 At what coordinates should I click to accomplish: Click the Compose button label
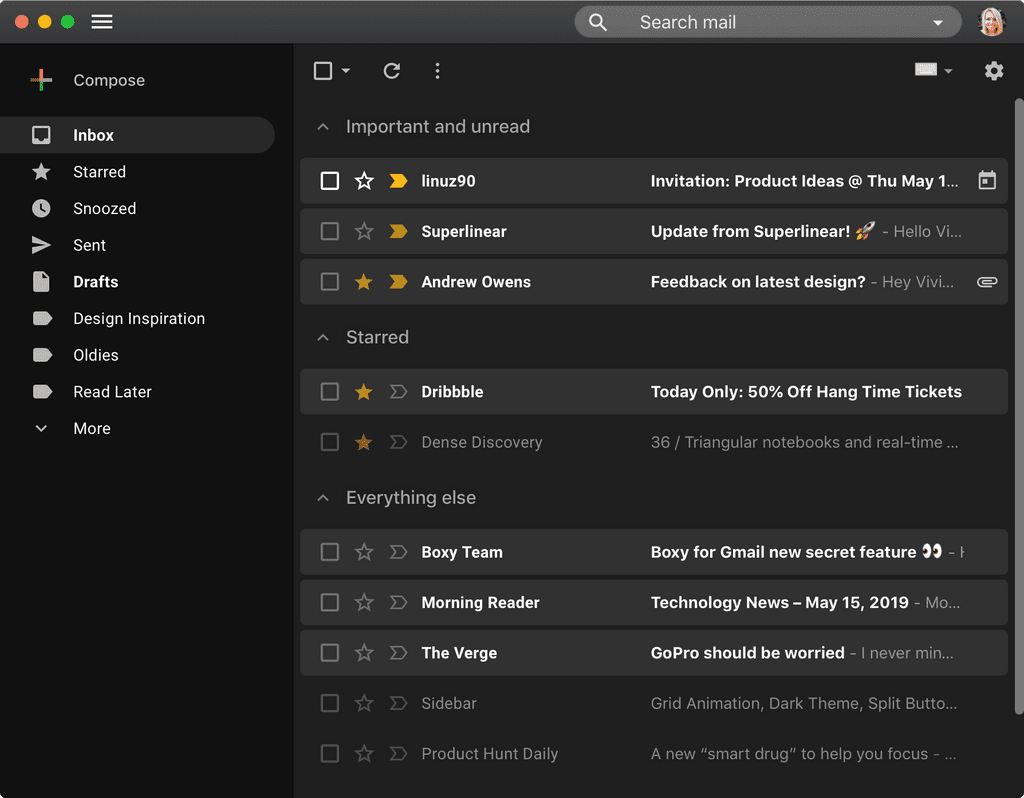pos(109,80)
